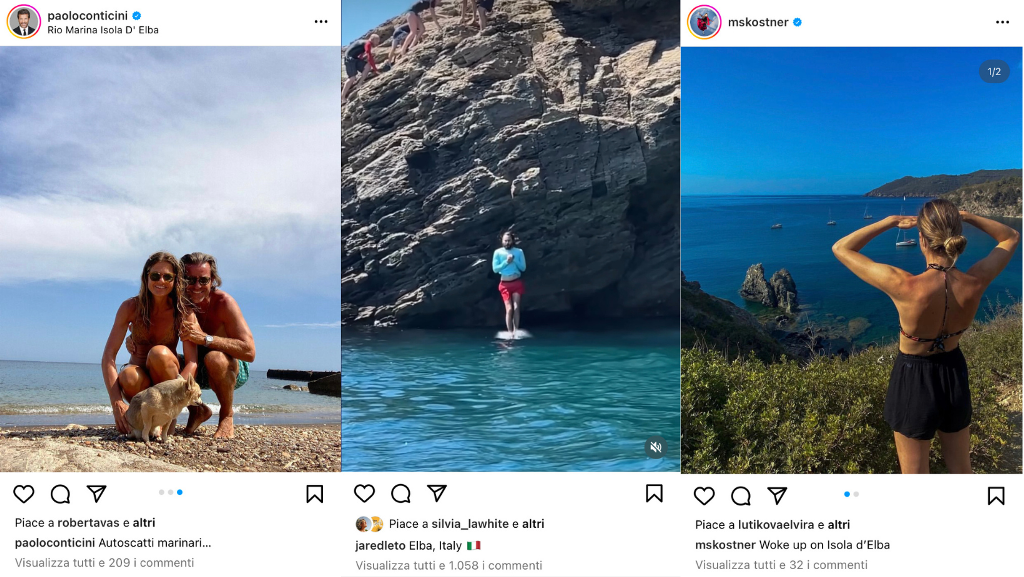
Task: Open comments on paoloconticini's post
Action: click(60, 494)
